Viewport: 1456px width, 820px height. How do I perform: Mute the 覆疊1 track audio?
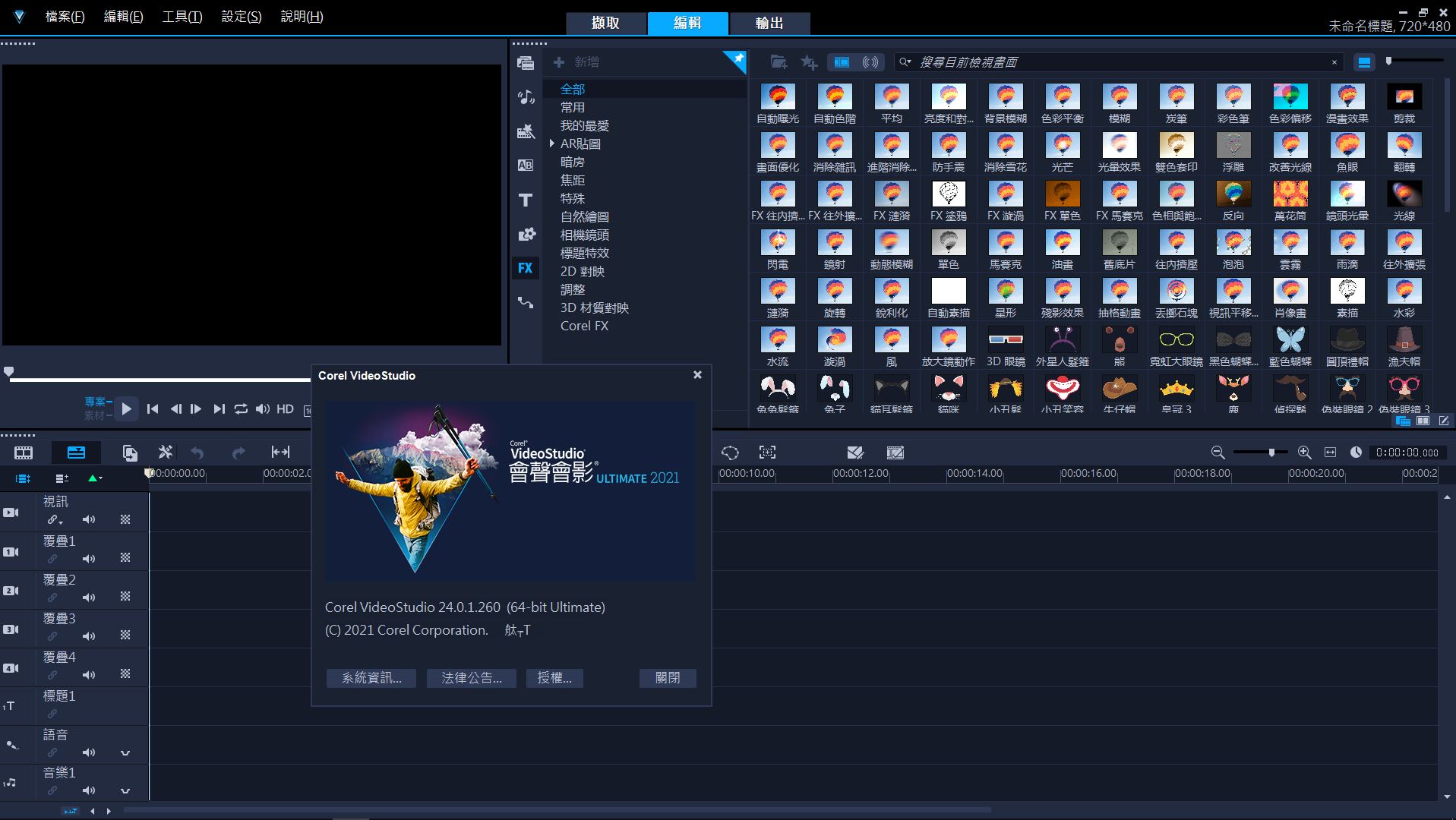click(x=89, y=559)
